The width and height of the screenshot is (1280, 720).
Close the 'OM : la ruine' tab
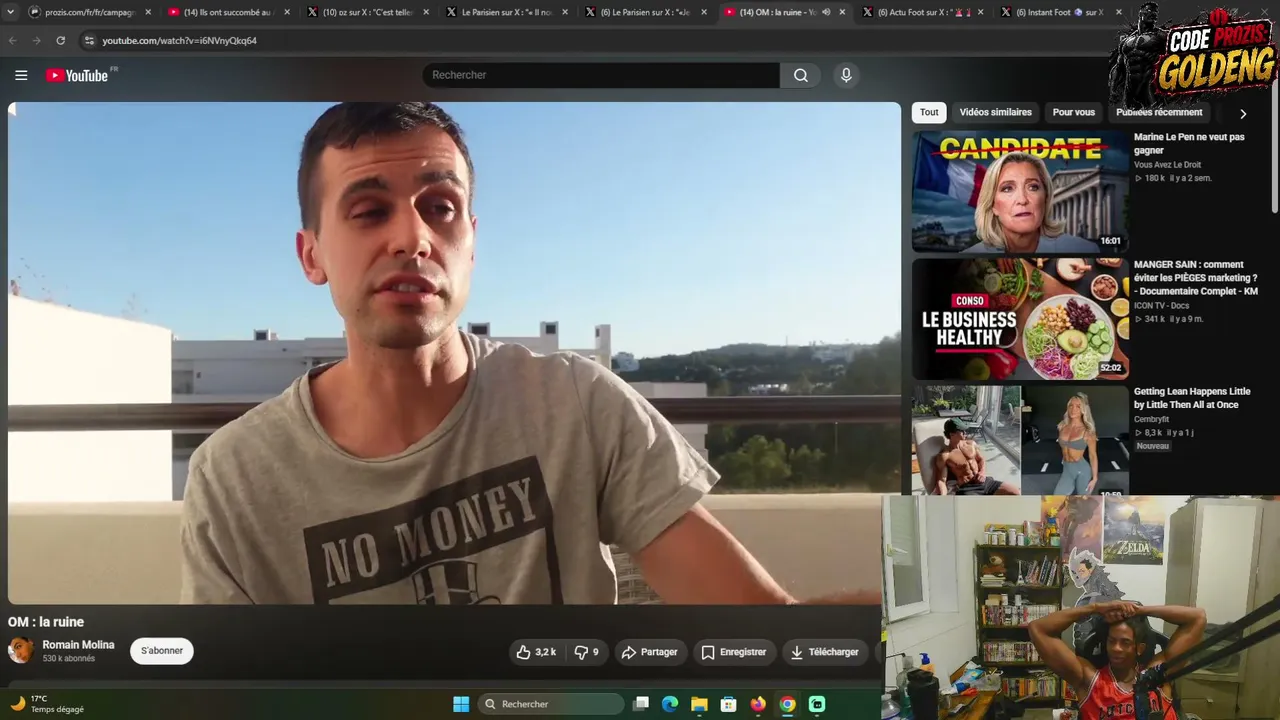point(842,12)
